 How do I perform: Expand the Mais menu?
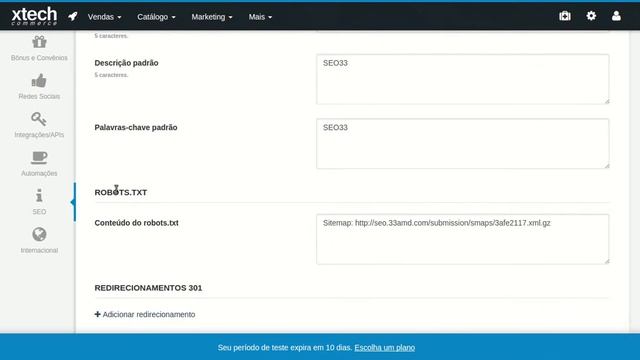pos(260,17)
